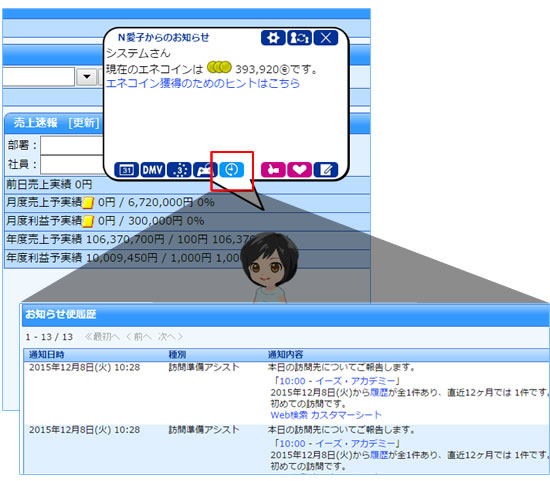
Task: Click the pink thumbs-up icon
Action: click(x=273, y=170)
